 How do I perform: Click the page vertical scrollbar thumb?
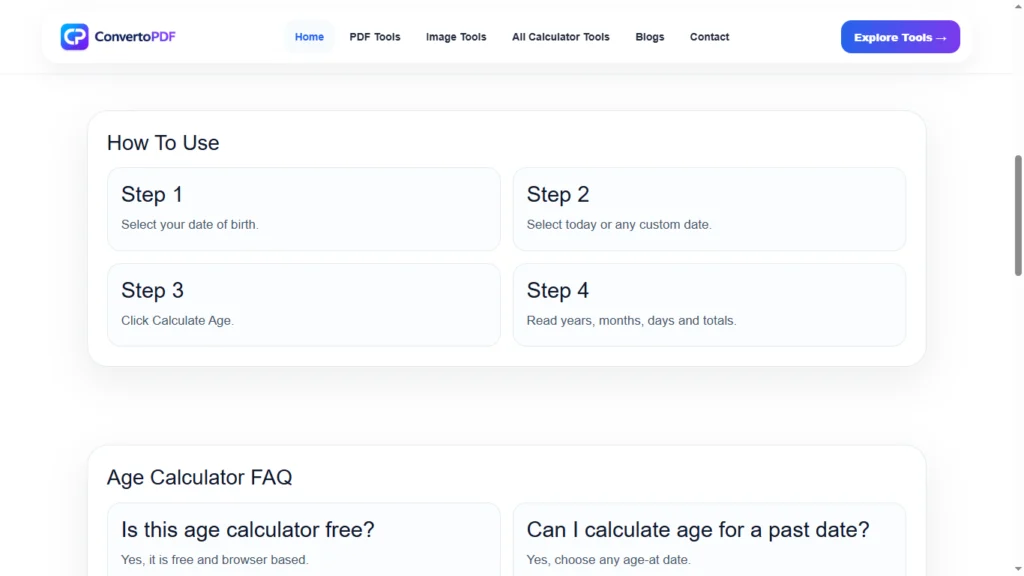pyautogui.click(x=1017, y=216)
